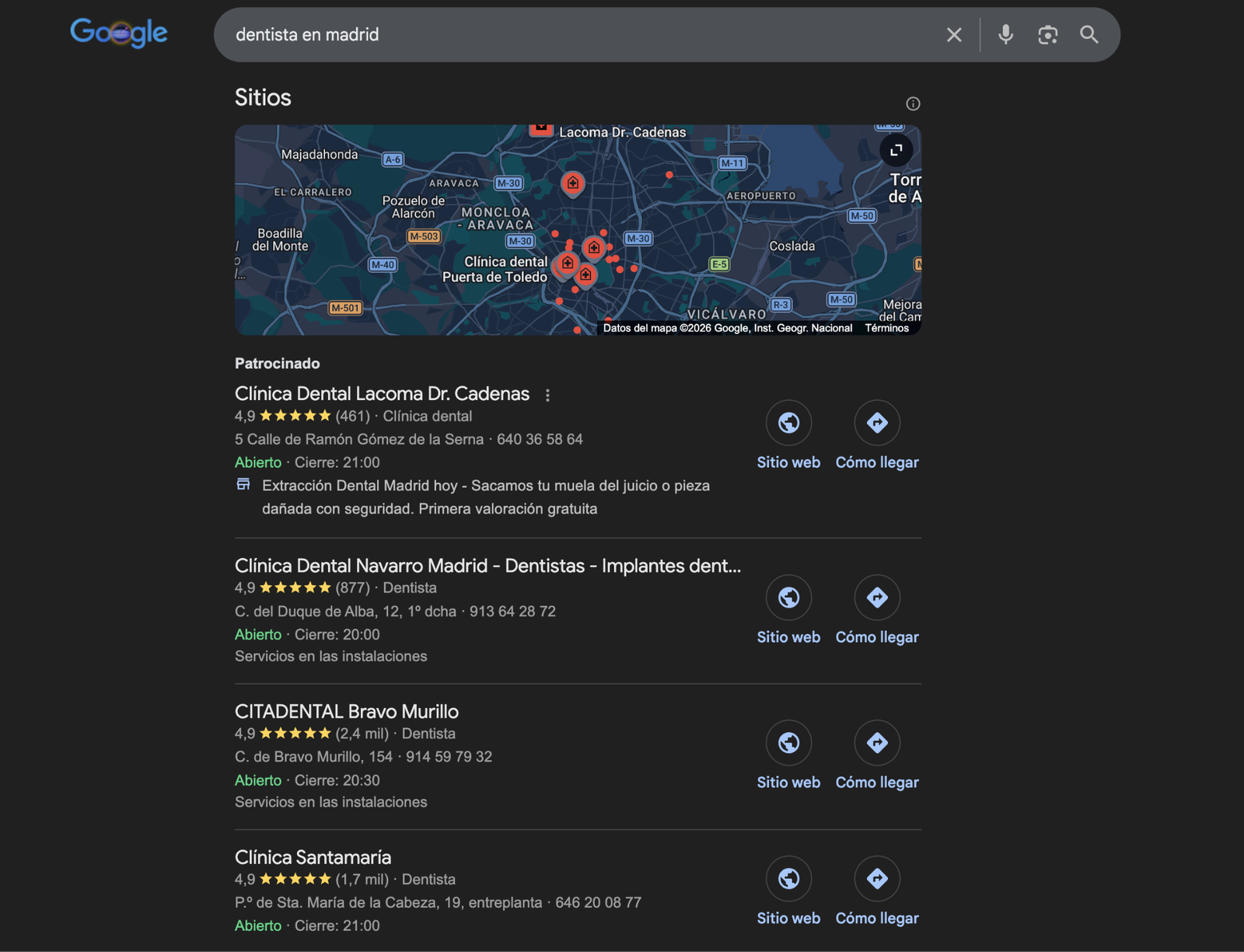Open search by image camera icon
This screenshot has width=1244, height=952.
[1047, 35]
